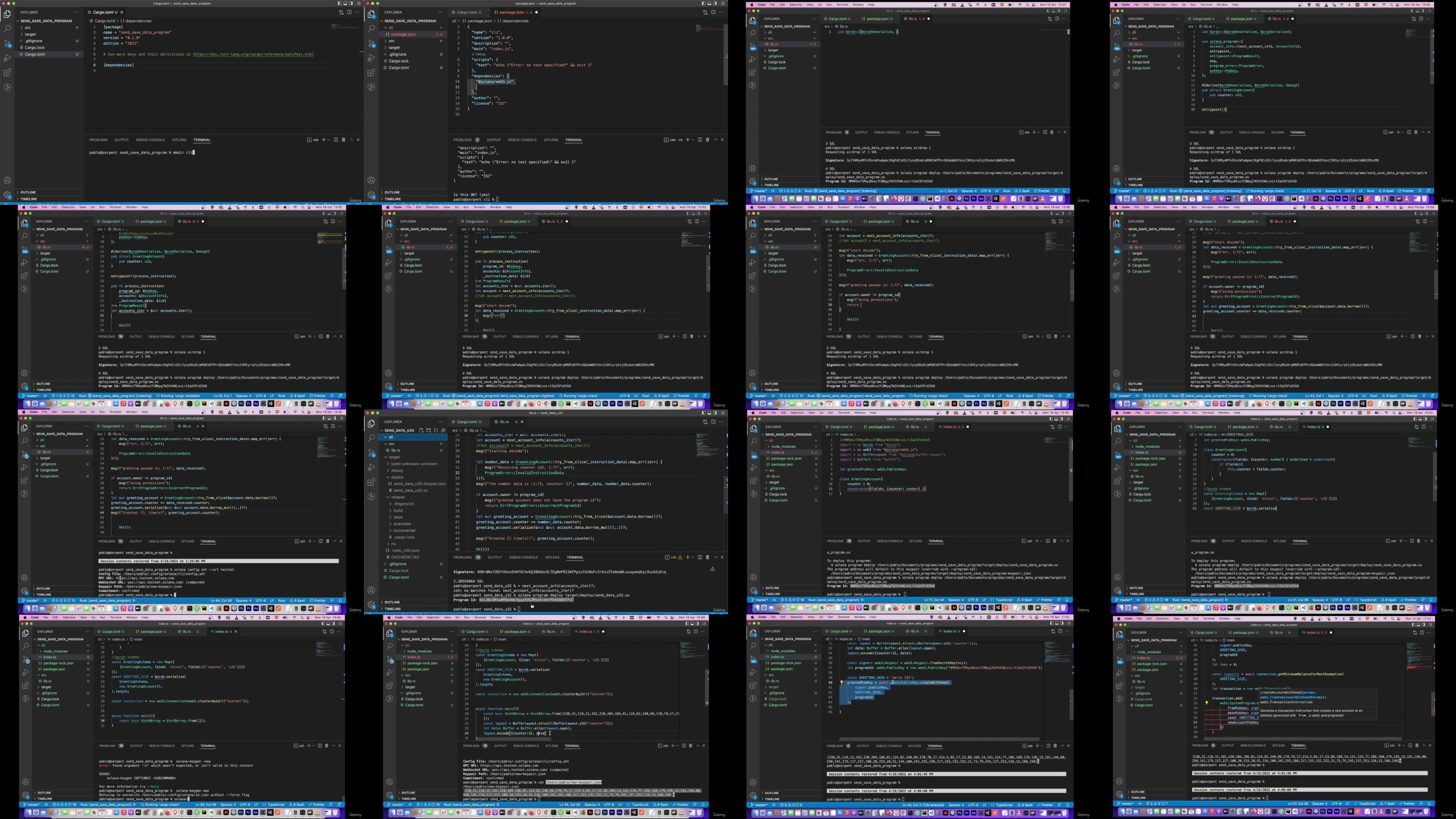Click Explorer files icon in package.json window
This screenshot has height=819, width=1456.
click(371, 14)
